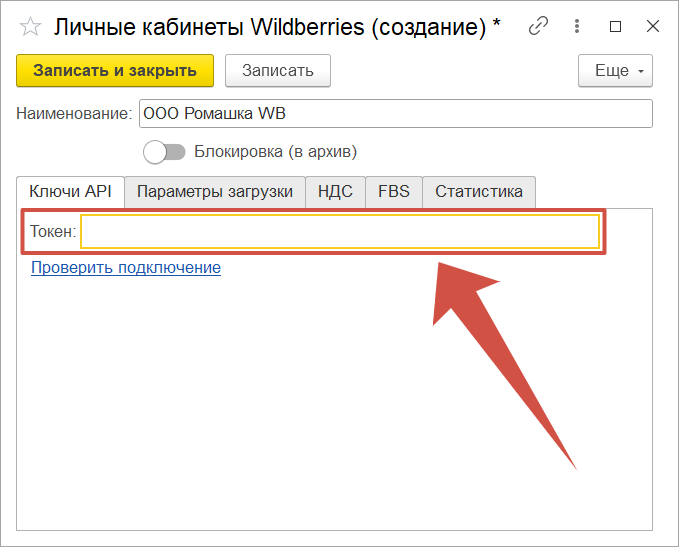This screenshot has width=679, height=547.
Task: Select the Ключи API tab
Action: click(70, 192)
